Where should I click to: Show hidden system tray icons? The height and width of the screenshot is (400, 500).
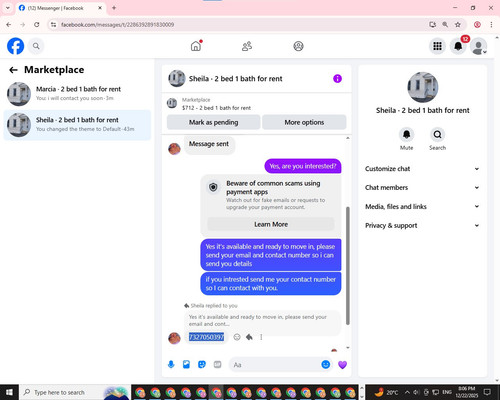[407, 392]
